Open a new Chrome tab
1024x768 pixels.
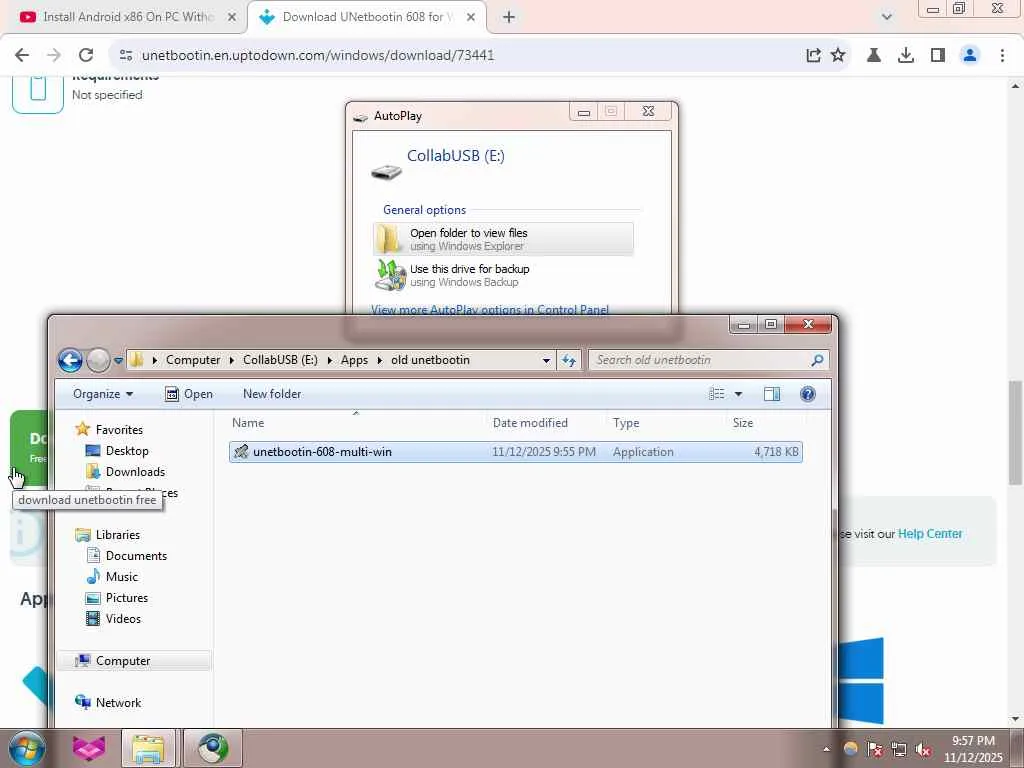coord(509,18)
